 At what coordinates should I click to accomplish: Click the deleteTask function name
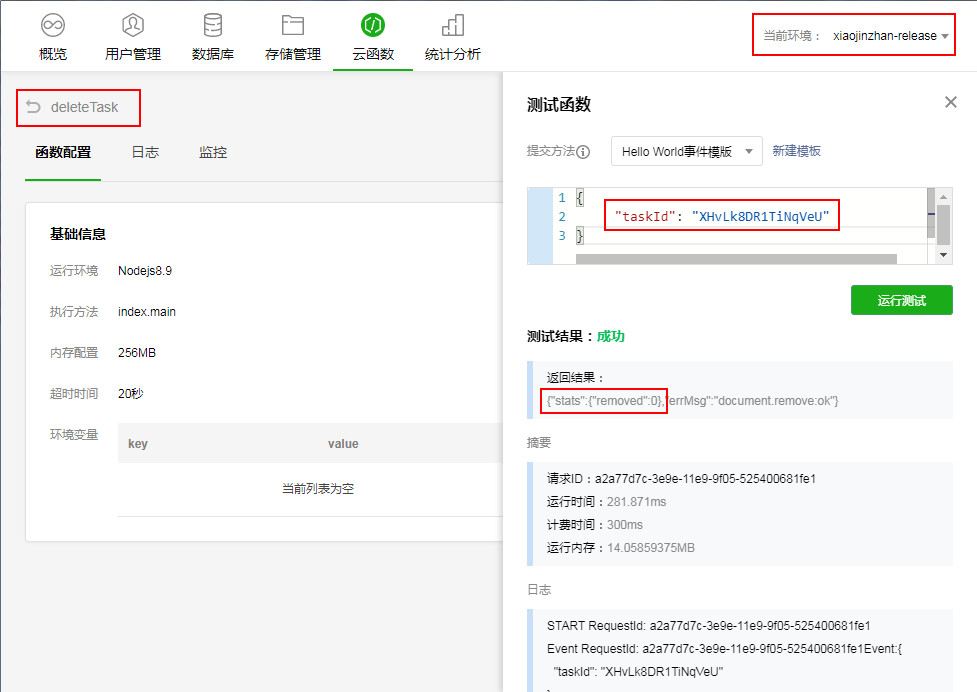click(85, 107)
